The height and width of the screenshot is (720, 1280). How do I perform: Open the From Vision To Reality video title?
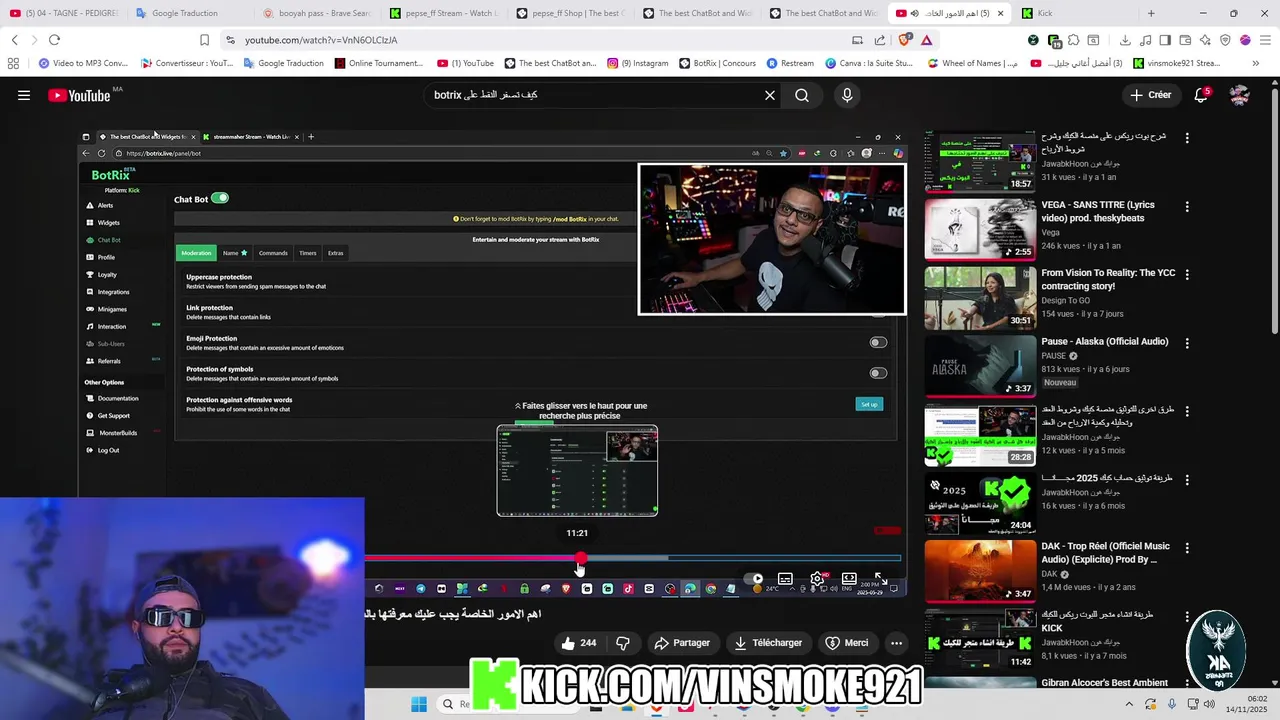point(1108,279)
